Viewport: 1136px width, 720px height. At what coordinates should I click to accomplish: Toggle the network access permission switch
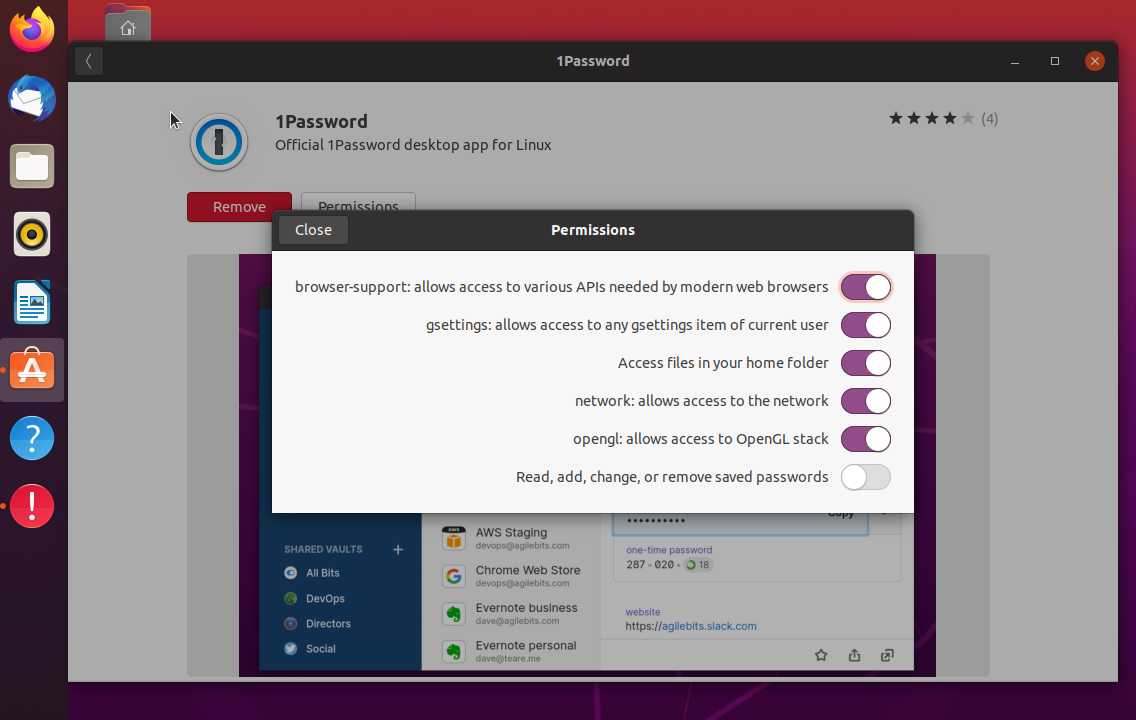pos(865,401)
